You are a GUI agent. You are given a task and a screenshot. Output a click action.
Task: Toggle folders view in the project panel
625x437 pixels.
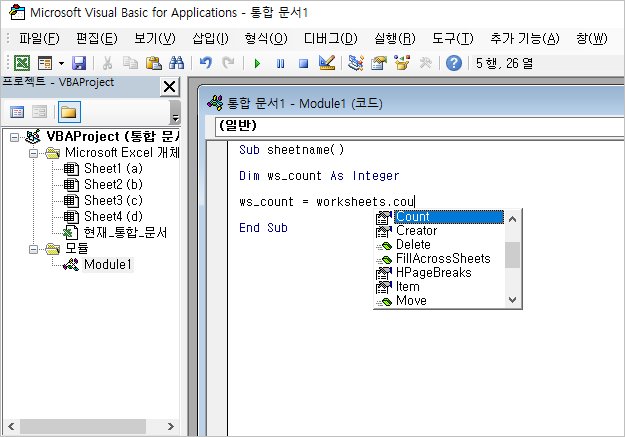[70, 111]
